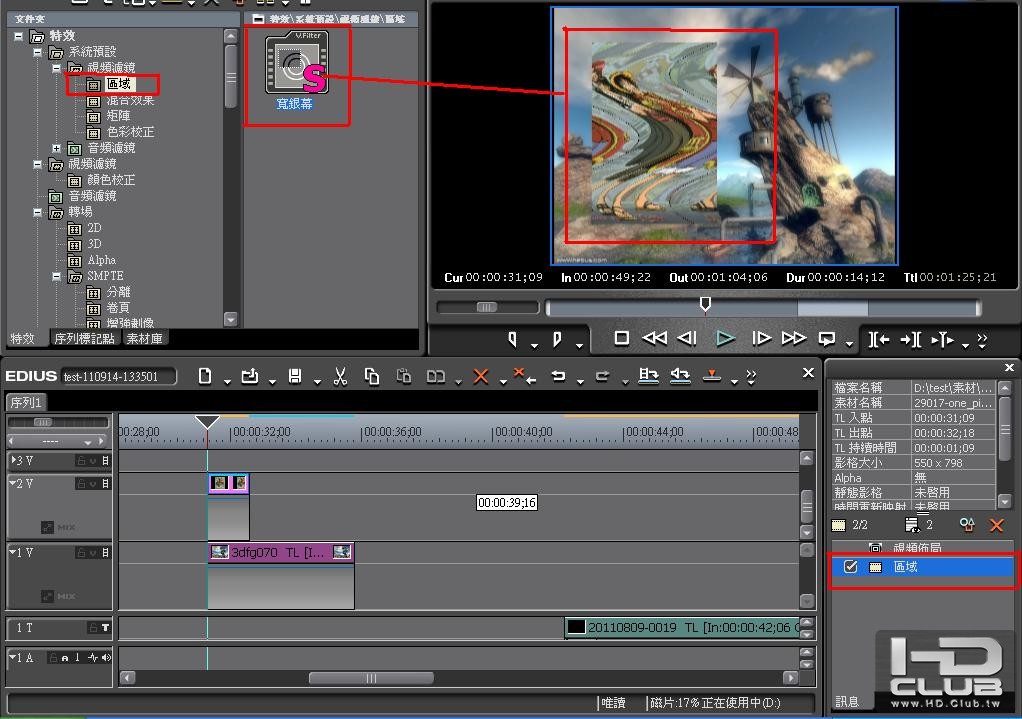The width and height of the screenshot is (1022, 719).
Task: Collapse the 特效 root folder
Action: pos(18,36)
